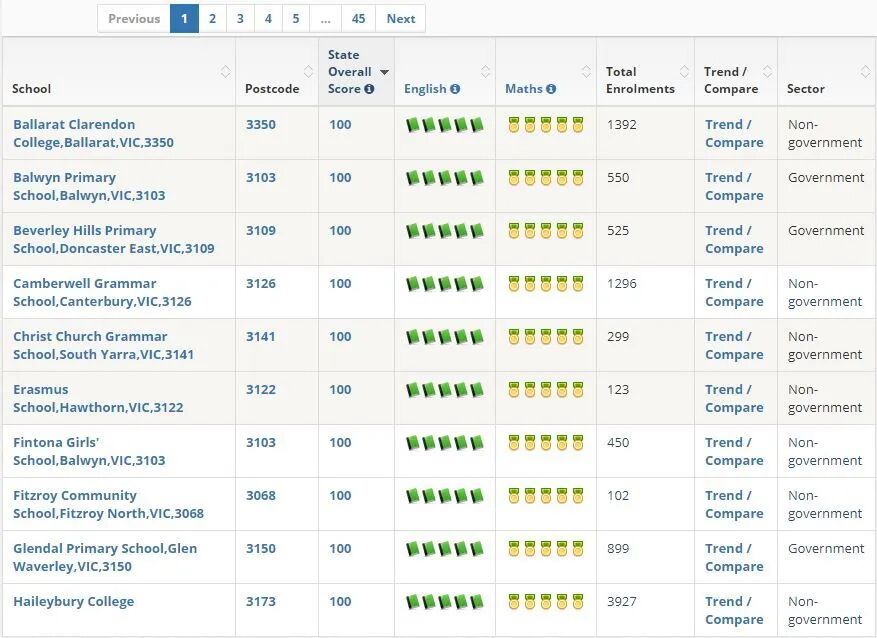The width and height of the screenshot is (877, 638).
Task: Open Fitzroy Community School link
Action: 109,504
